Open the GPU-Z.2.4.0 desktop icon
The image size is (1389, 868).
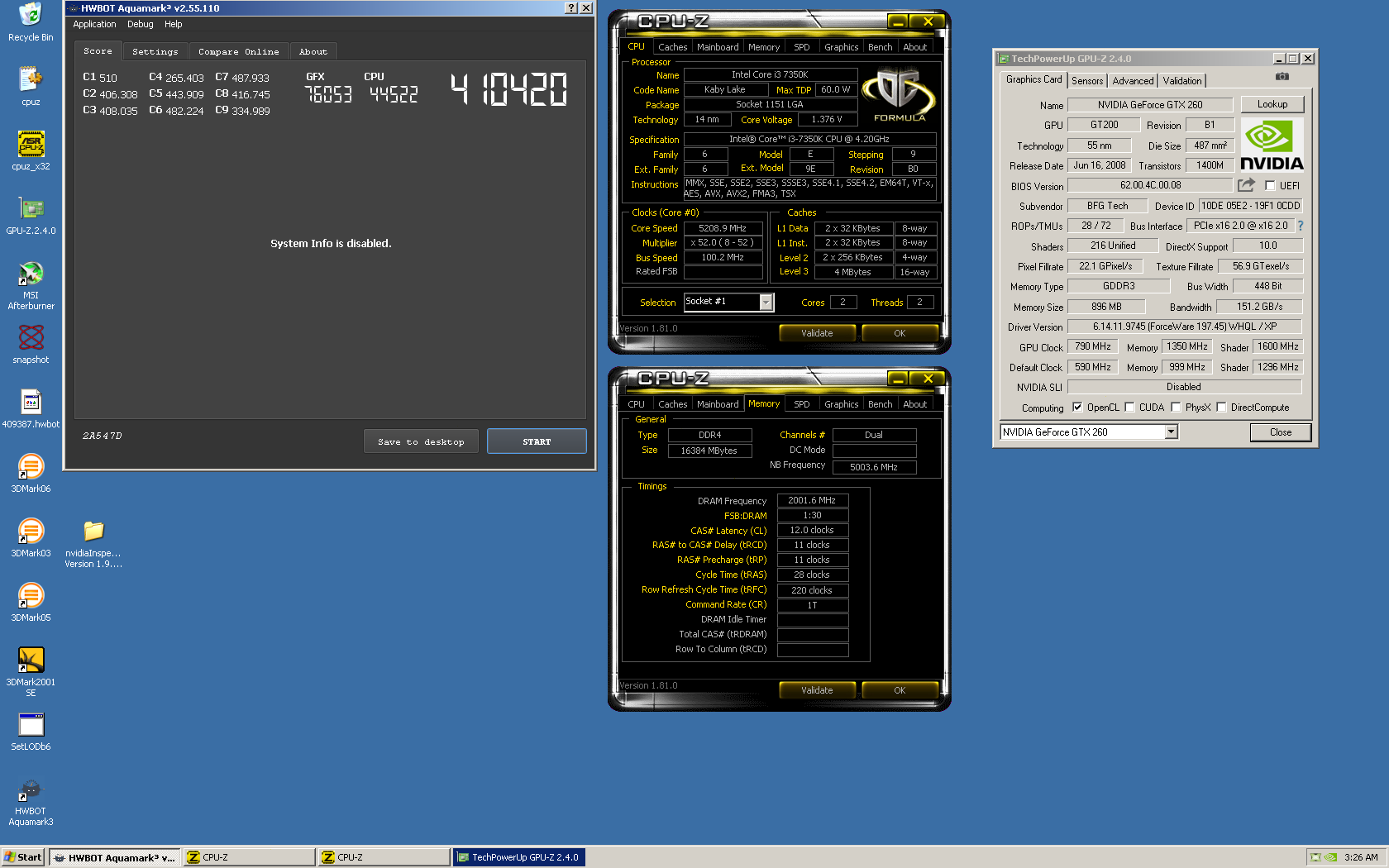[31, 215]
